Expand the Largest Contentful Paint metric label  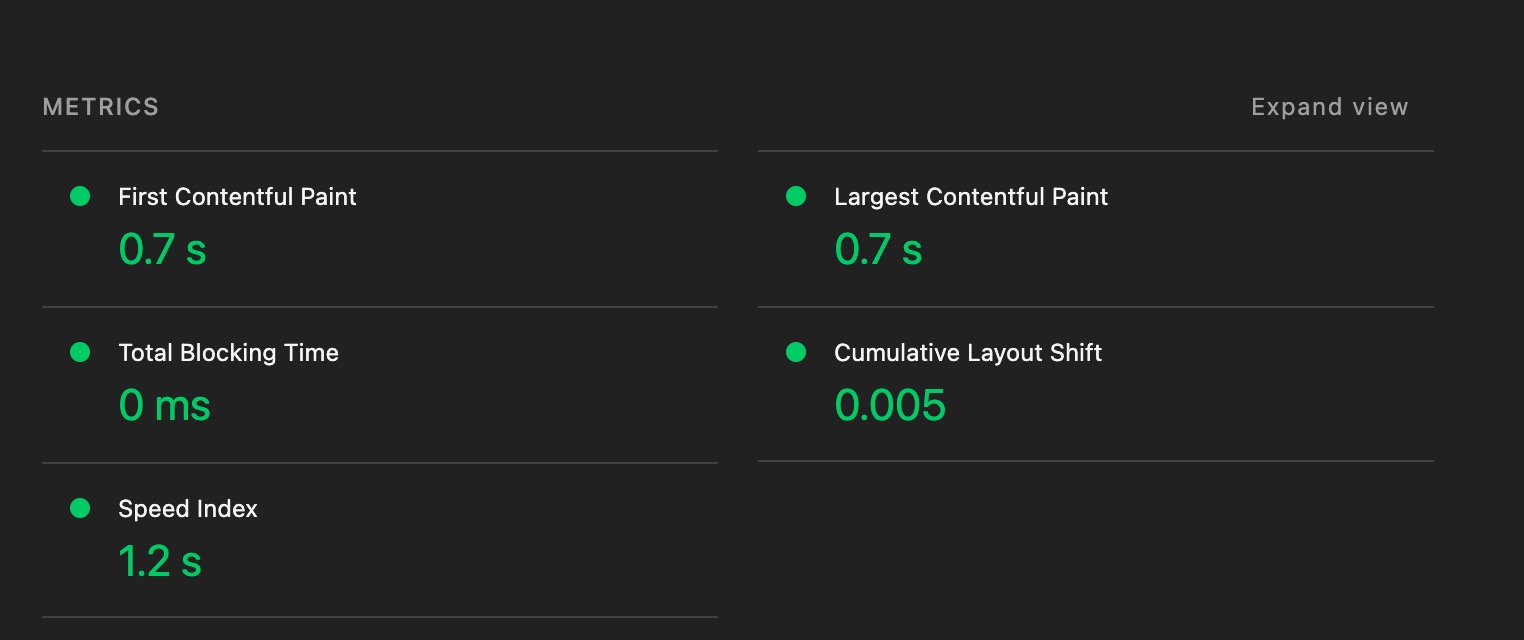tap(970, 197)
